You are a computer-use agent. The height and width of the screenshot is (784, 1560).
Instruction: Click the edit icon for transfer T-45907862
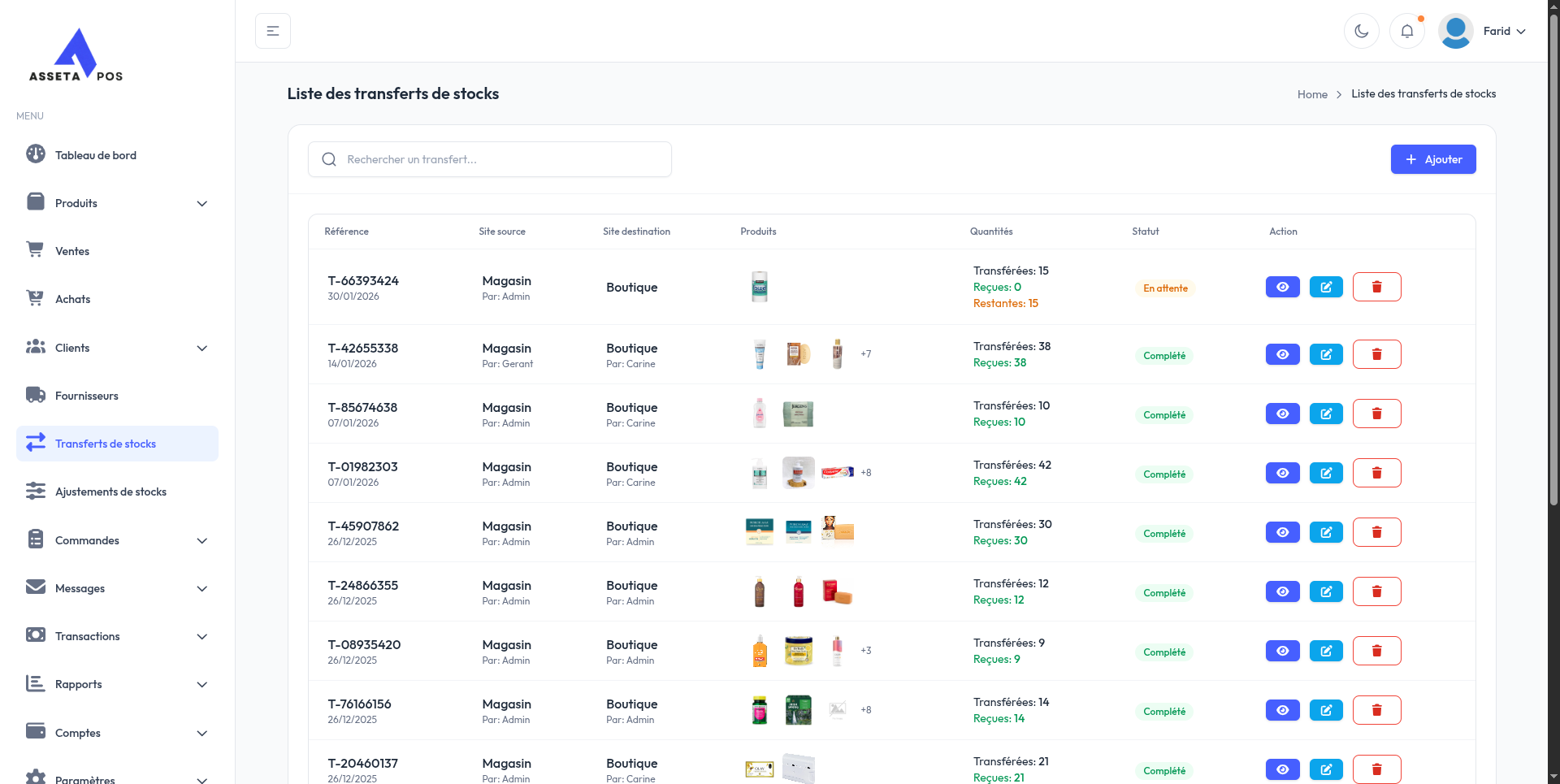pos(1326,532)
